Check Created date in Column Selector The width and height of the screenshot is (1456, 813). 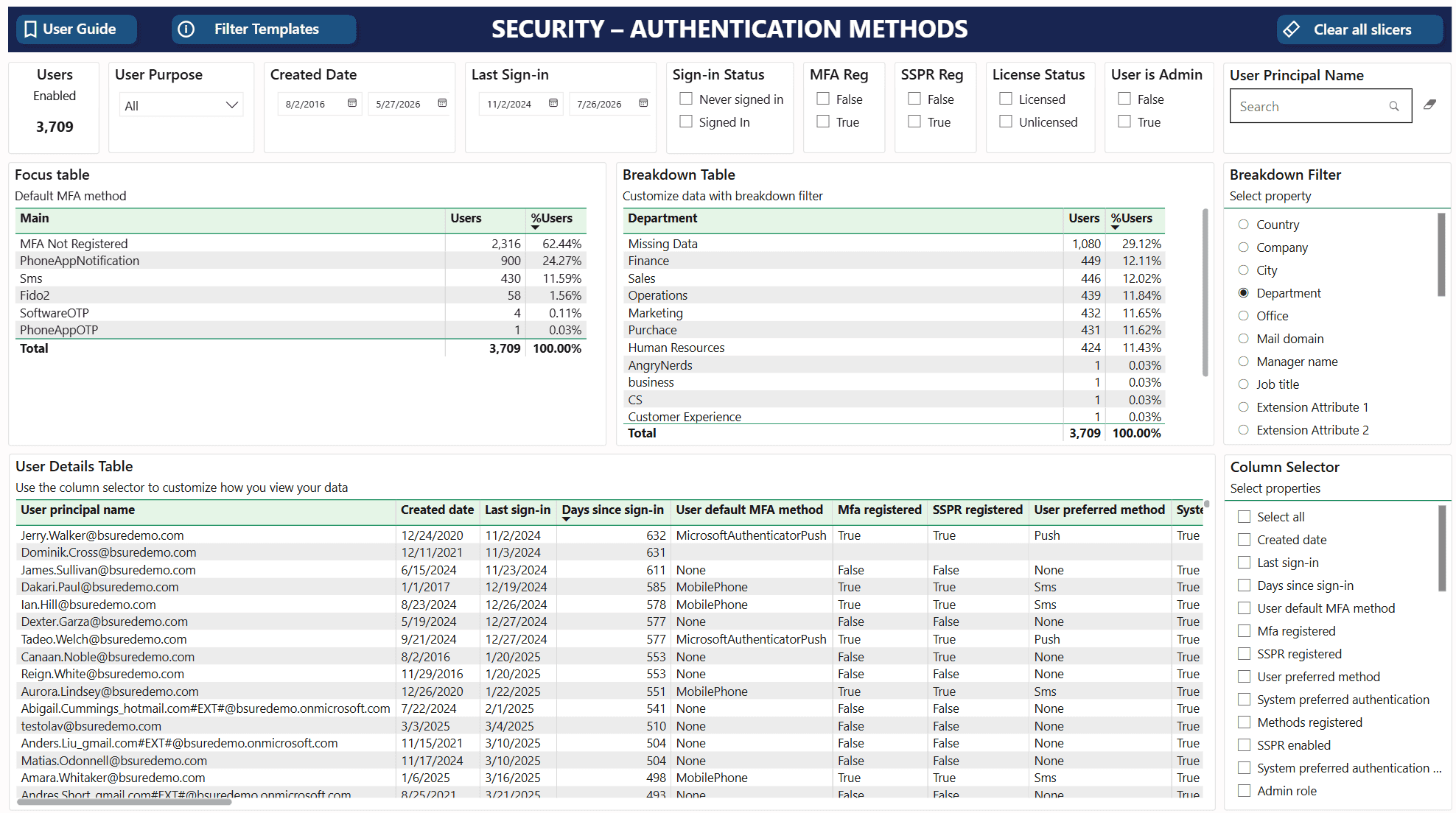click(x=1245, y=540)
